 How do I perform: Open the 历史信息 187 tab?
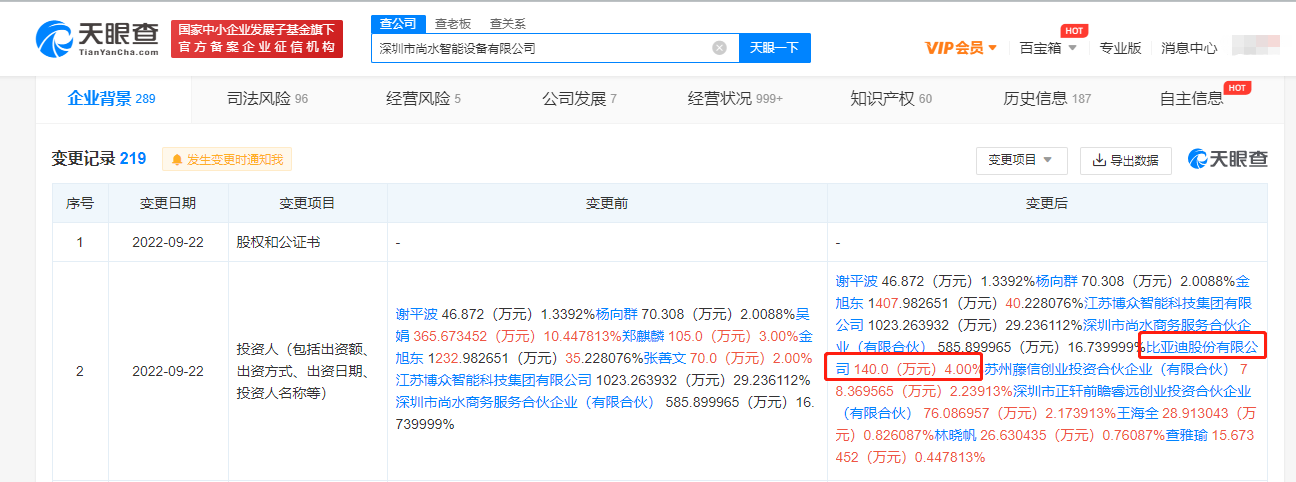point(1047,99)
